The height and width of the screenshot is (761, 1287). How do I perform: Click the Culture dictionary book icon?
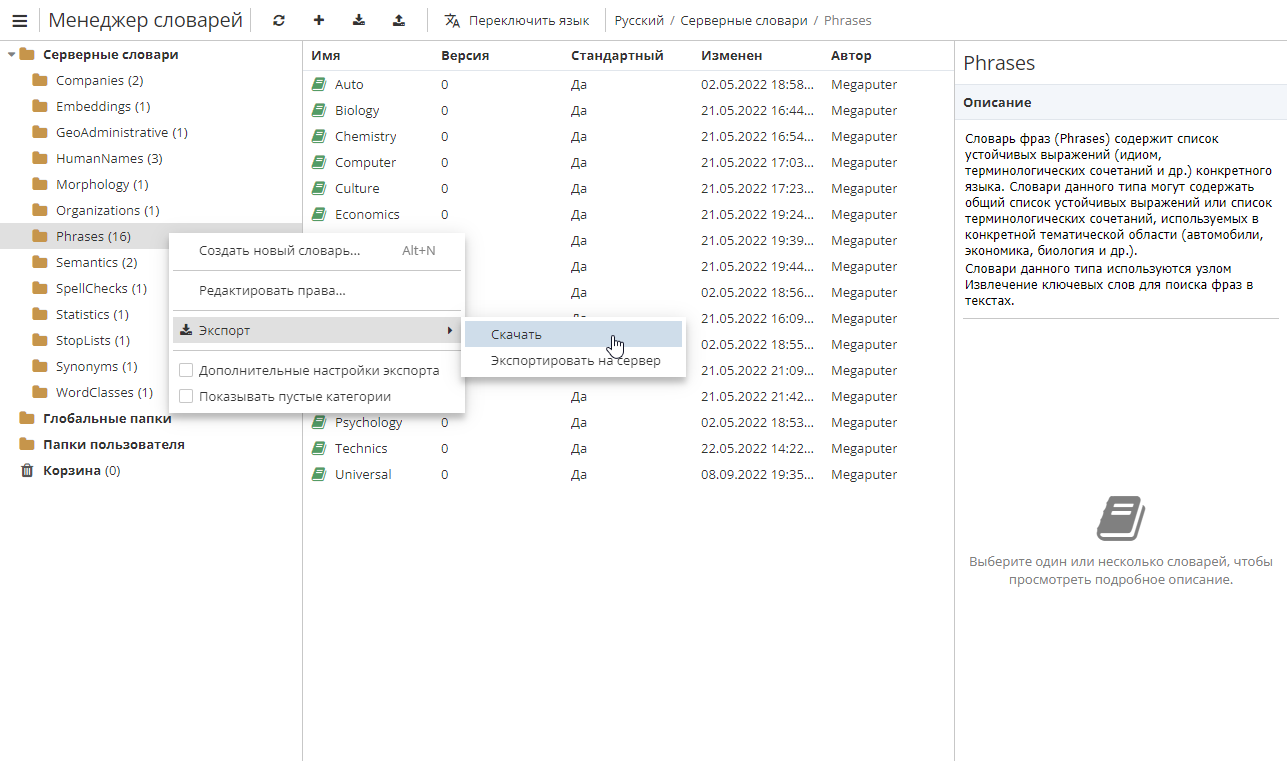pyautogui.click(x=319, y=189)
